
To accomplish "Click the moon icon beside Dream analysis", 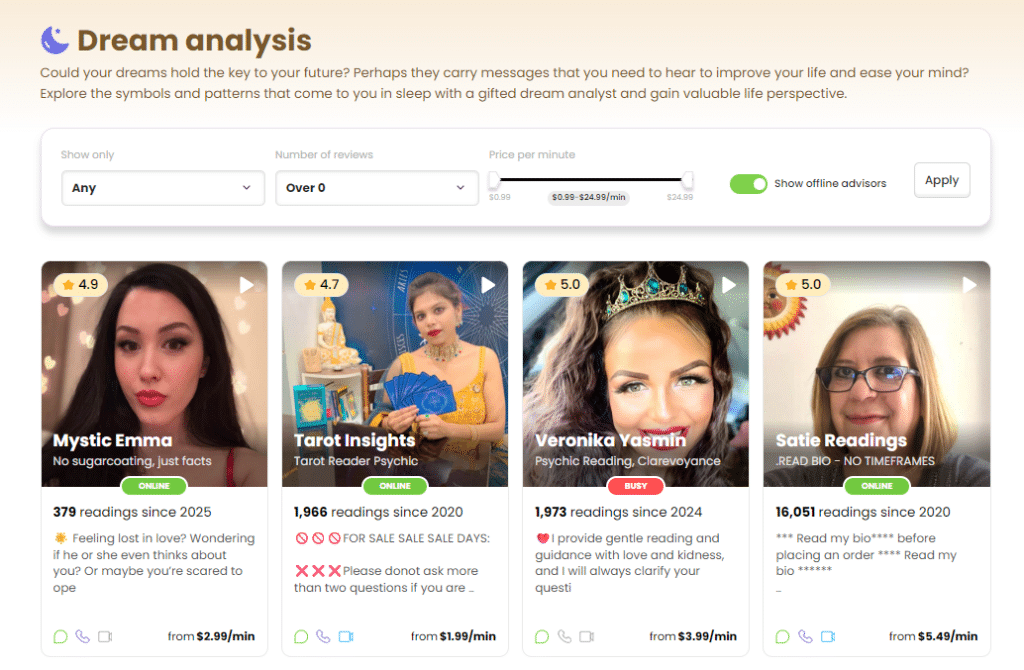I will click(x=55, y=40).
